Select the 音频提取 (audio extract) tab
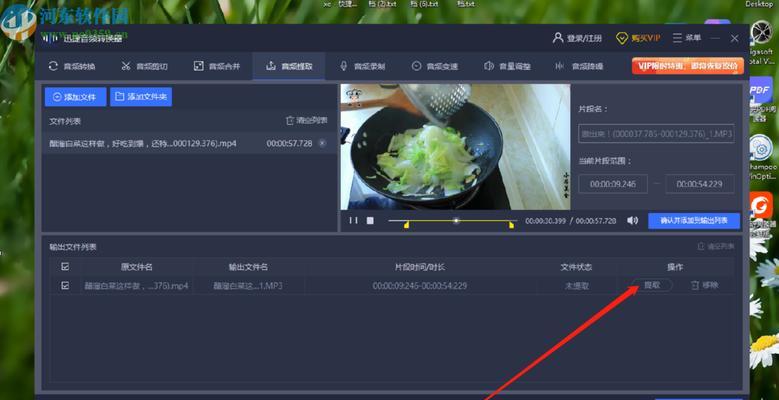The width and height of the screenshot is (779, 400). pos(289,66)
